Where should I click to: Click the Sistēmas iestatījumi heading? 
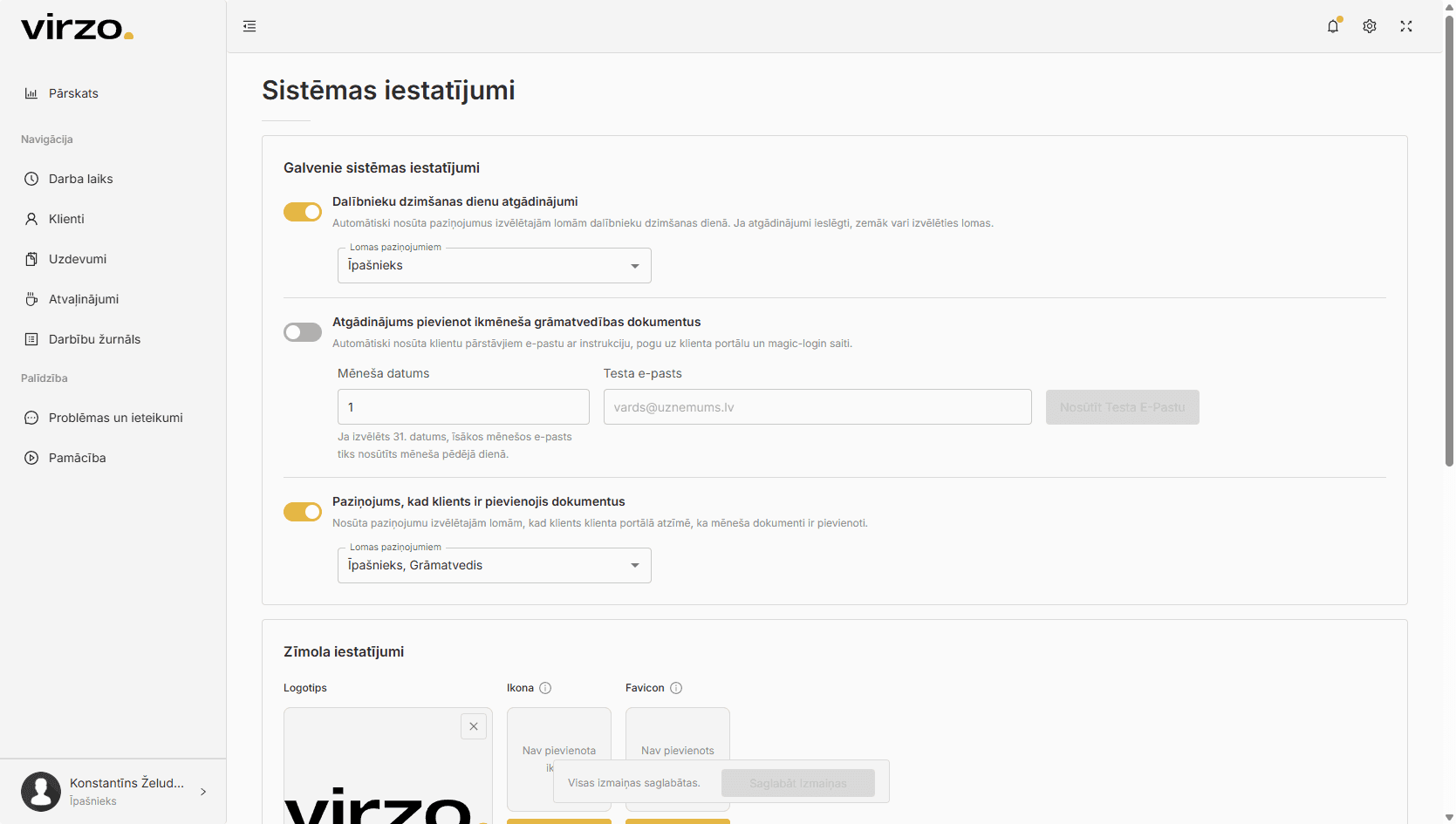tap(388, 90)
